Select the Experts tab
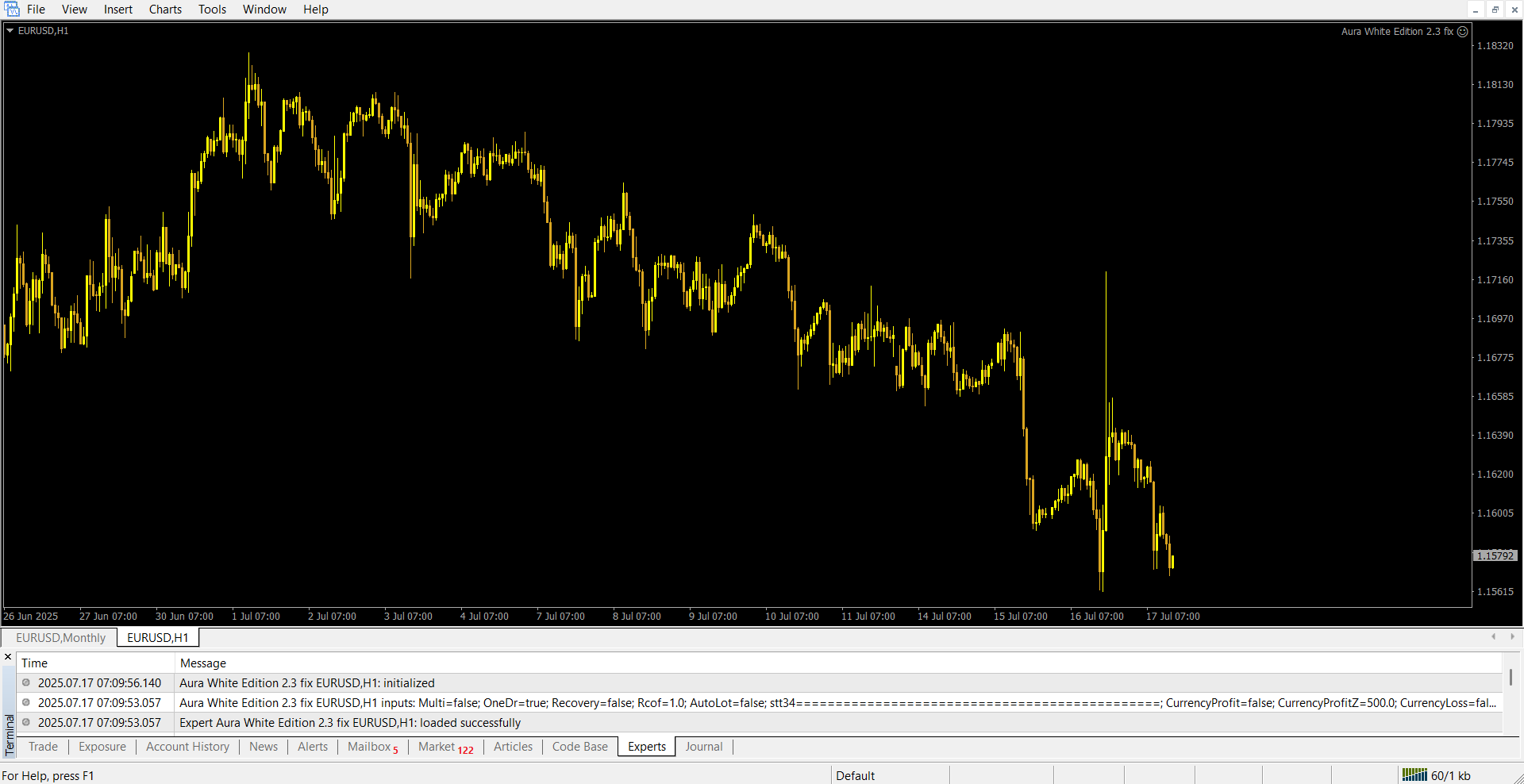Screen dimensions: 1524x784 [x=647, y=747]
